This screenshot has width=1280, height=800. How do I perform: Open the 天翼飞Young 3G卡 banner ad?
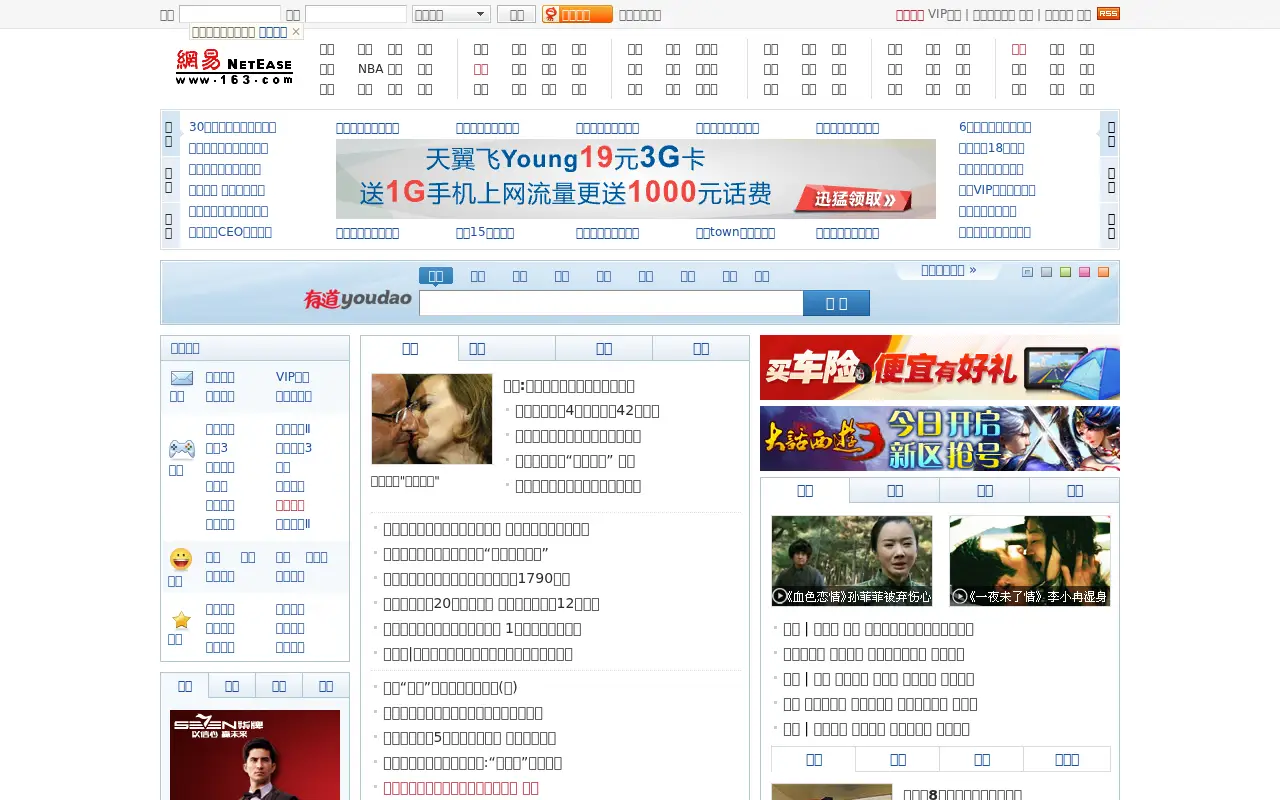(636, 179)
